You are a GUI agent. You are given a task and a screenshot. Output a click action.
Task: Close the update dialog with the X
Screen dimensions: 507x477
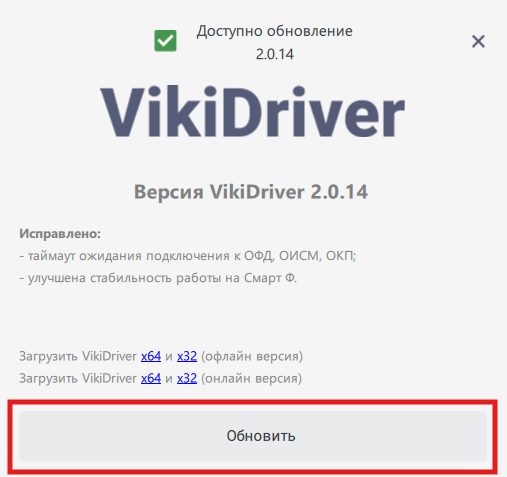478,42
